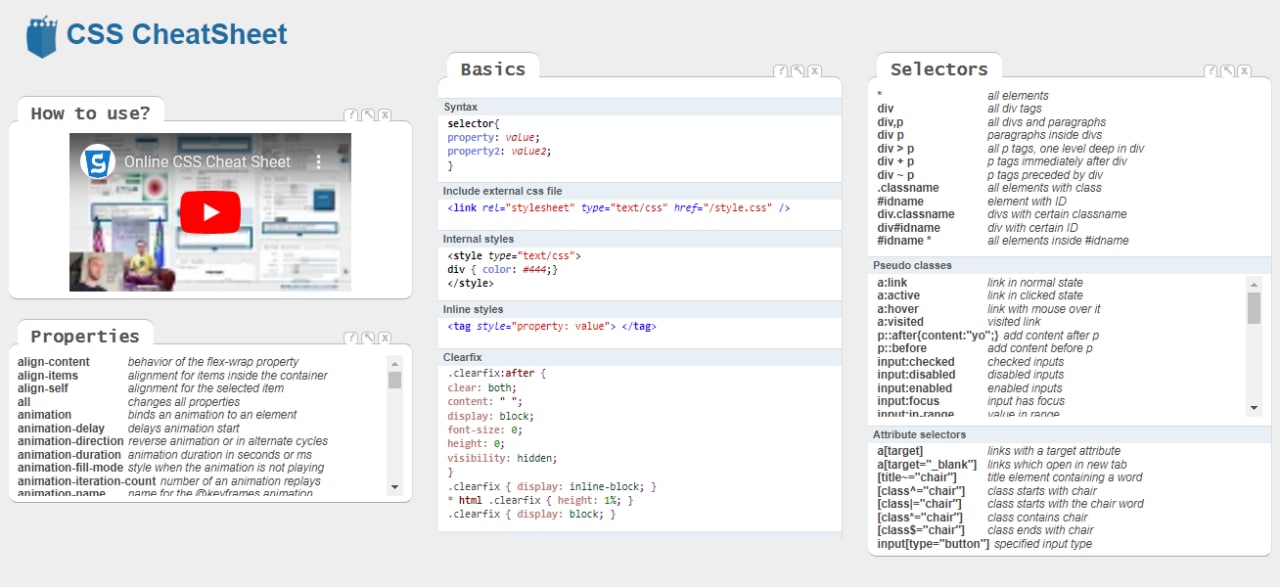Click the a:link pseudo class entry
The image size is (1280, 587).
[892, 283]
